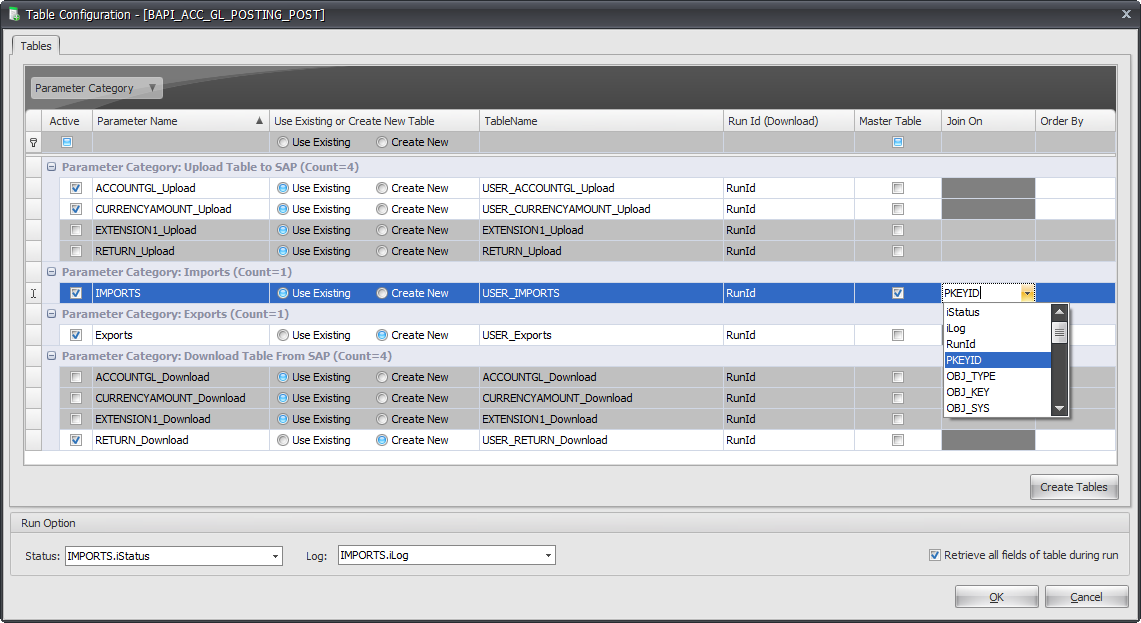Uncheck Active for ACCOUNTGL_Upload

[76, 188]
